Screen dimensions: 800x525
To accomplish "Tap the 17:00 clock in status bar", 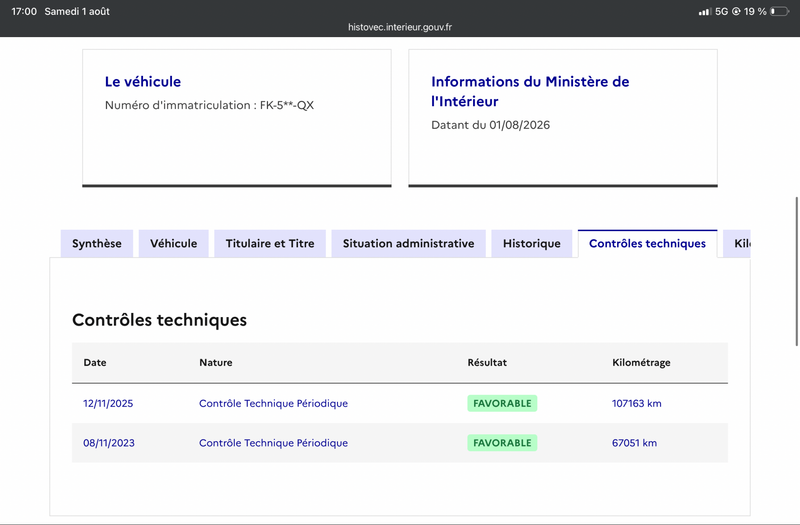I will tap(24, 11).
